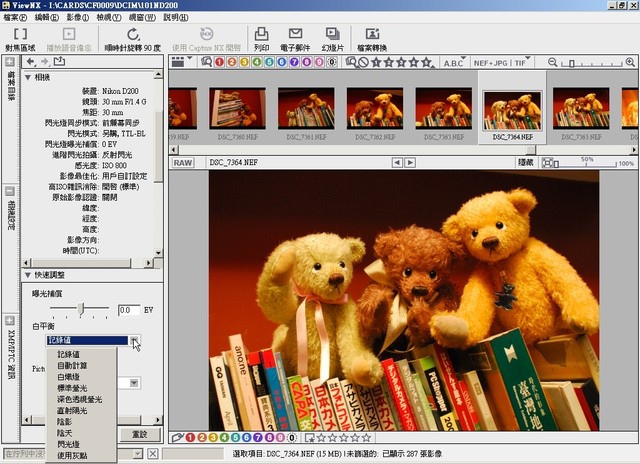Expand the 檔案目錄 folder panel
Image resolution: width=640 pixels, height=464 pixels.
click(x=10, y=62)
